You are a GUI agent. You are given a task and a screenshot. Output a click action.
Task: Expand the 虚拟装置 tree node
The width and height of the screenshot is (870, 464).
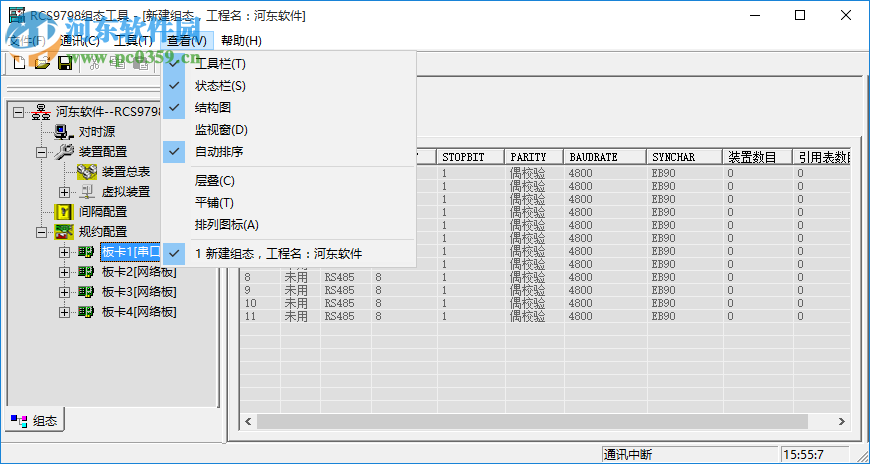point(64,192)
